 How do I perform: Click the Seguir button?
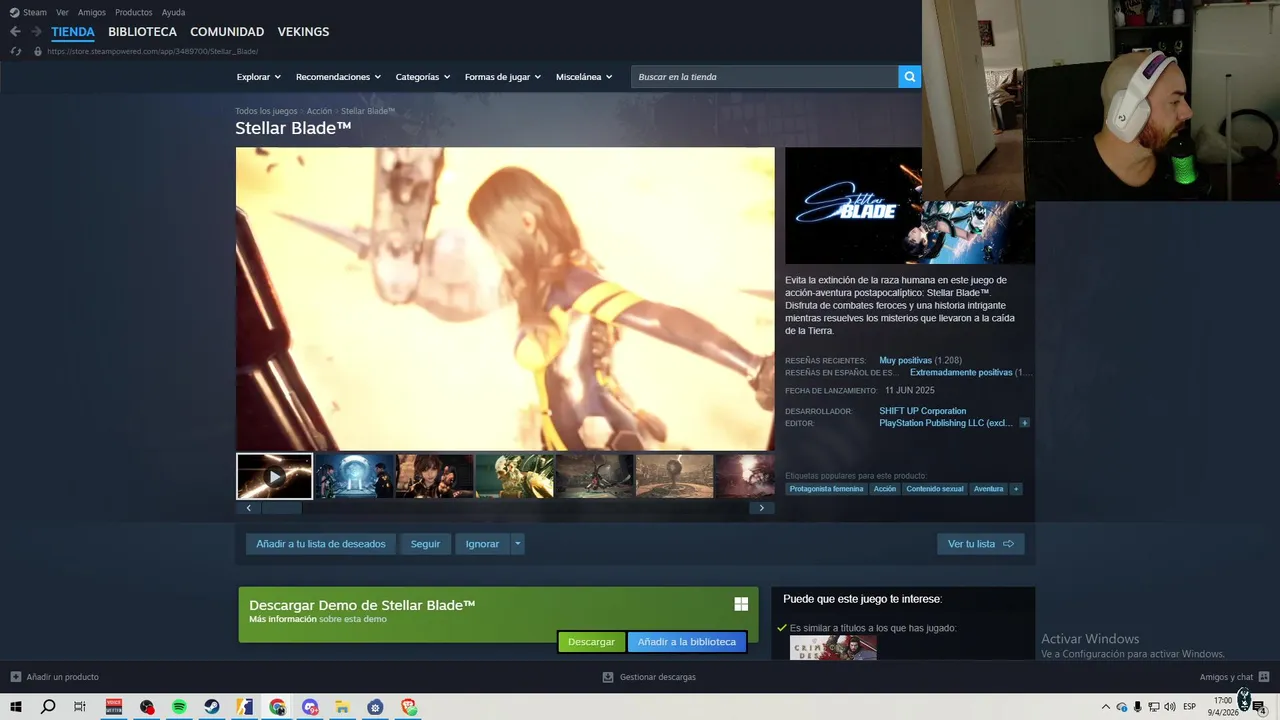[425, 544]
